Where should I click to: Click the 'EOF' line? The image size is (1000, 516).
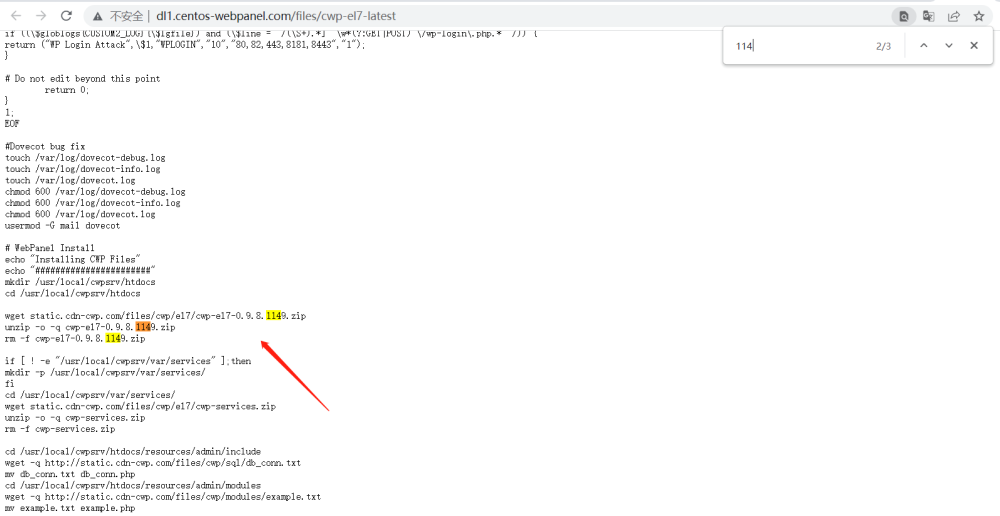click(12, 124)
